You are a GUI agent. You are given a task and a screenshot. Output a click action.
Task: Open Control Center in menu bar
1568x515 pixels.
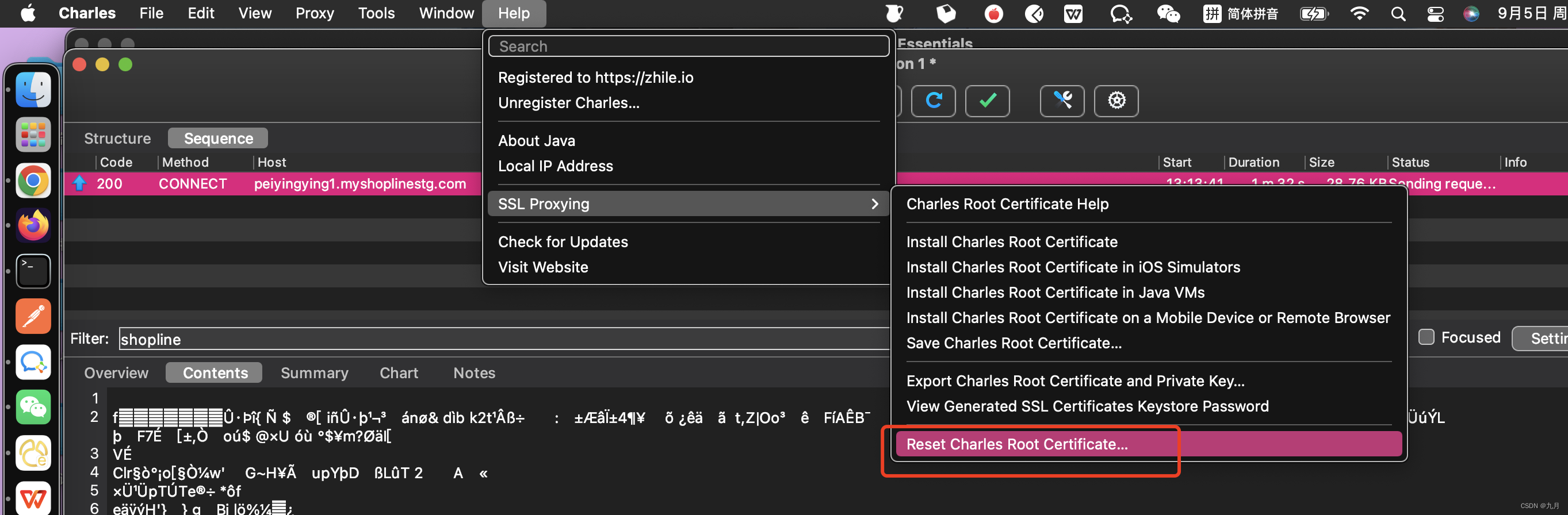point(1435,13)
